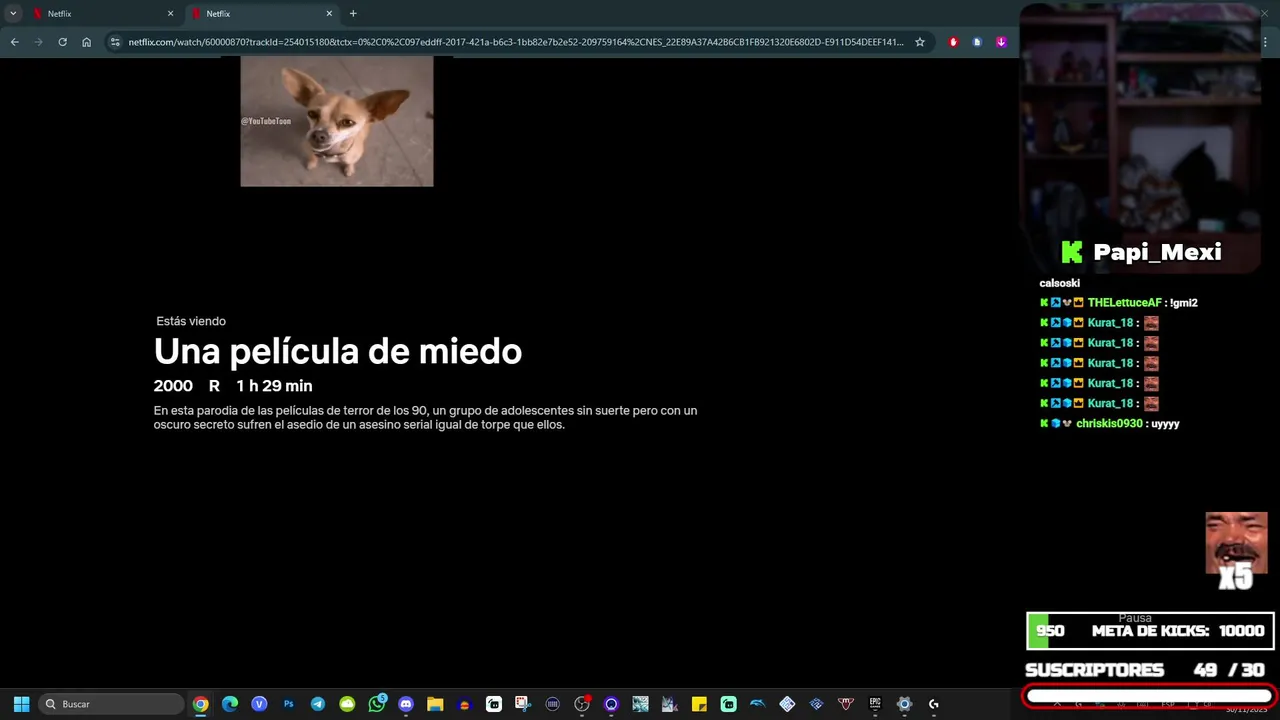The image size is (1280, 720).
Task: Close the second Netflix tab
Action: coord(329,14)
